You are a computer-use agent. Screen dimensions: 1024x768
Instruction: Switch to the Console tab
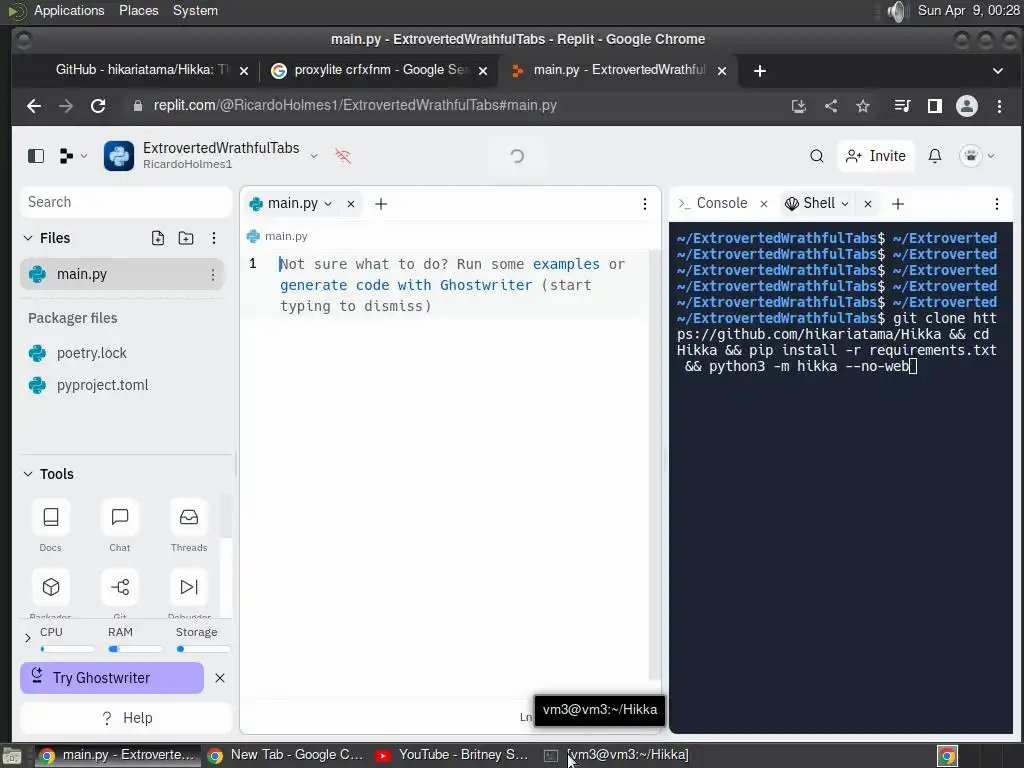click(x=712, y=203)
